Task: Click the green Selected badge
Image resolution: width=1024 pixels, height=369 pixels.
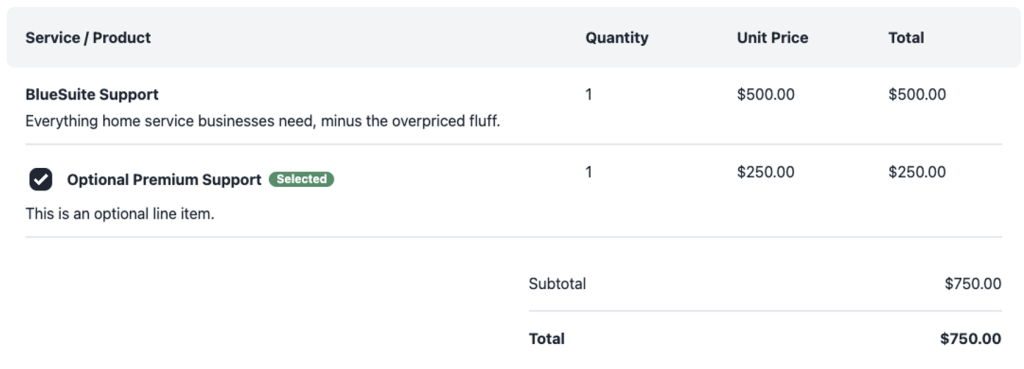Action: 302,179
